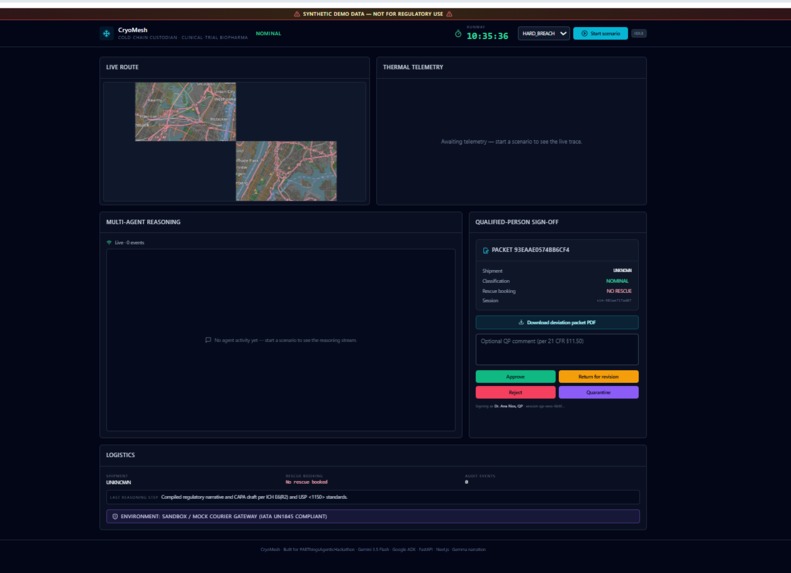
Task: Click the 'SYNTHETIC DEMO DATA — NOT FOR REGULATORY USE' banner
Action: [x=373, y=14]
